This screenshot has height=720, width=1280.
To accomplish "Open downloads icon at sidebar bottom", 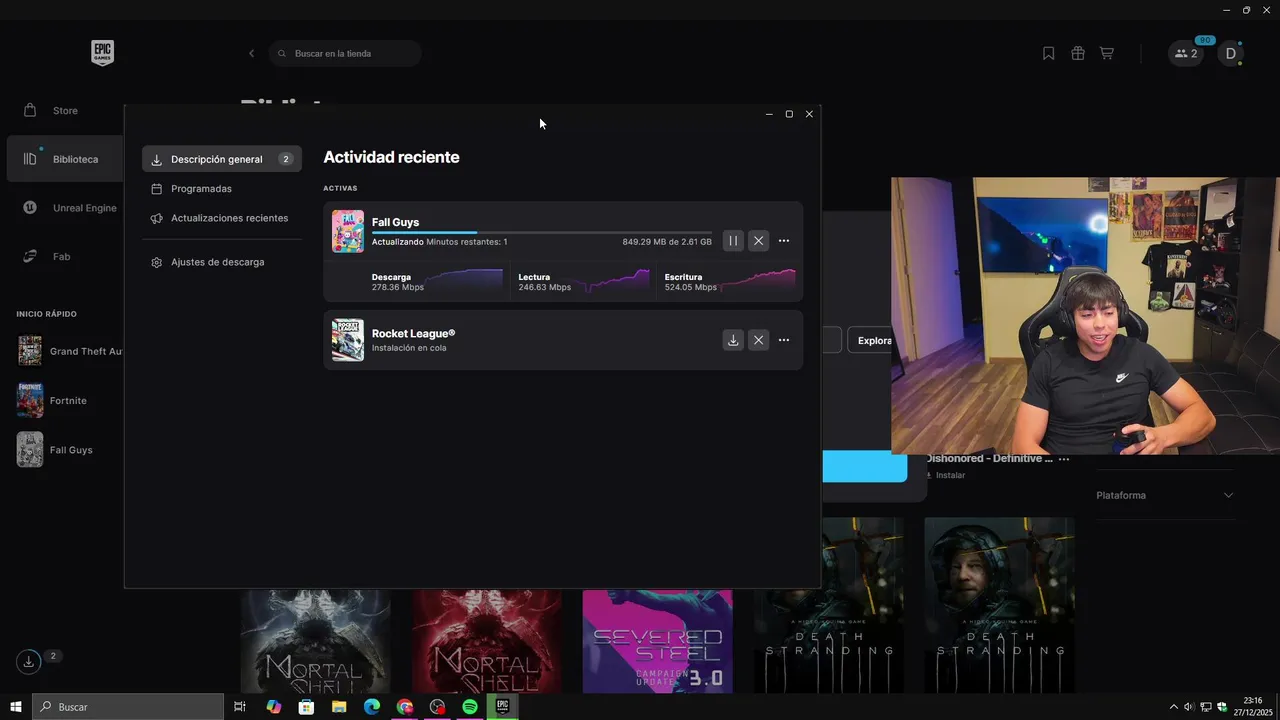I will pos(29,661).
